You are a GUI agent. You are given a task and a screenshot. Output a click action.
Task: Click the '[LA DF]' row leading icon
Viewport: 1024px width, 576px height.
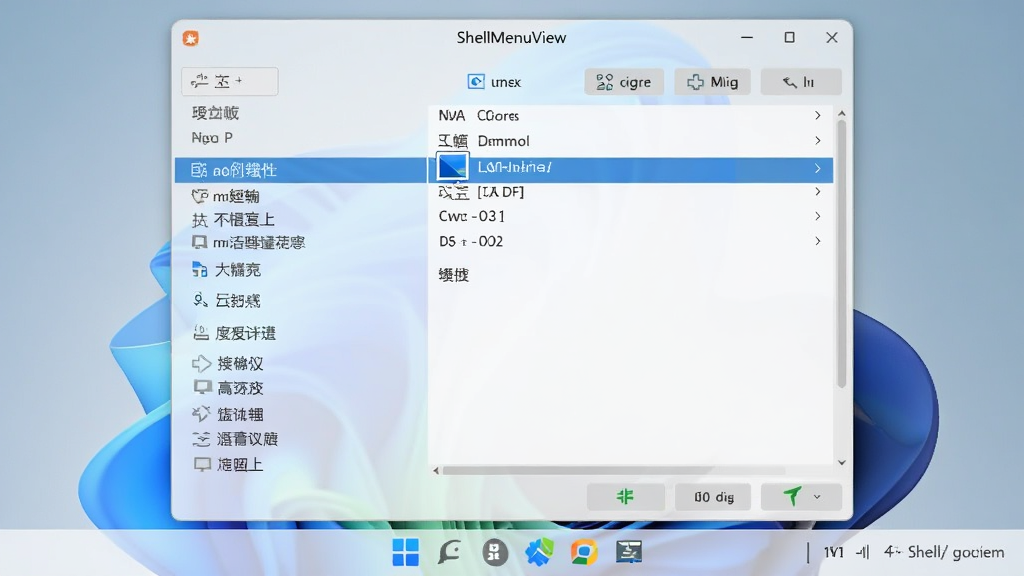(453, 192)
